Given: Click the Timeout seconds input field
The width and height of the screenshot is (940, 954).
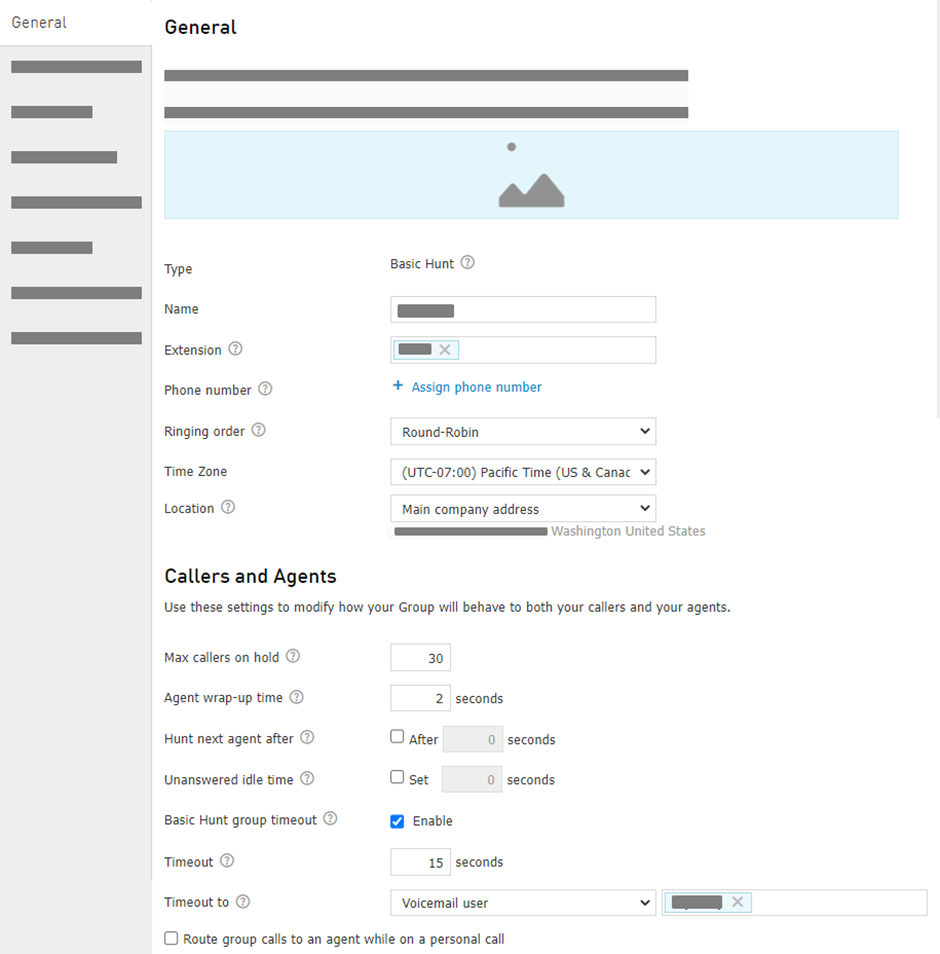Looking at the screenshot, I should click(x=420, y=862).
